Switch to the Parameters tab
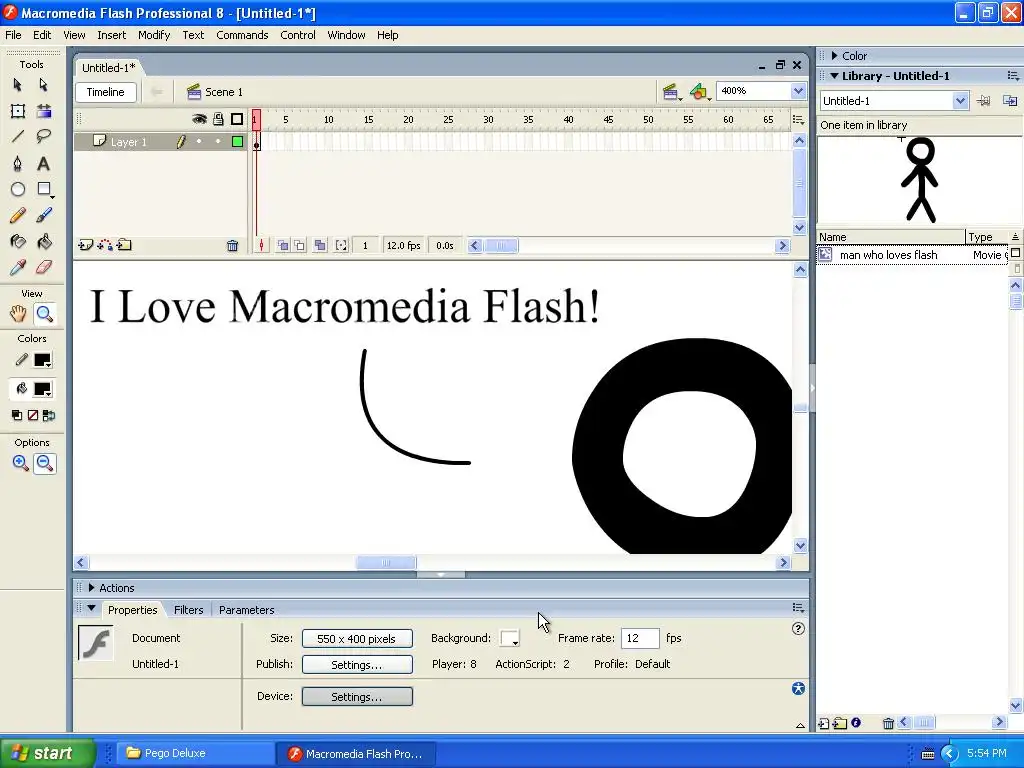Image resolution: width=1024 pixels, height=768 pixels. tap(246, 610)
